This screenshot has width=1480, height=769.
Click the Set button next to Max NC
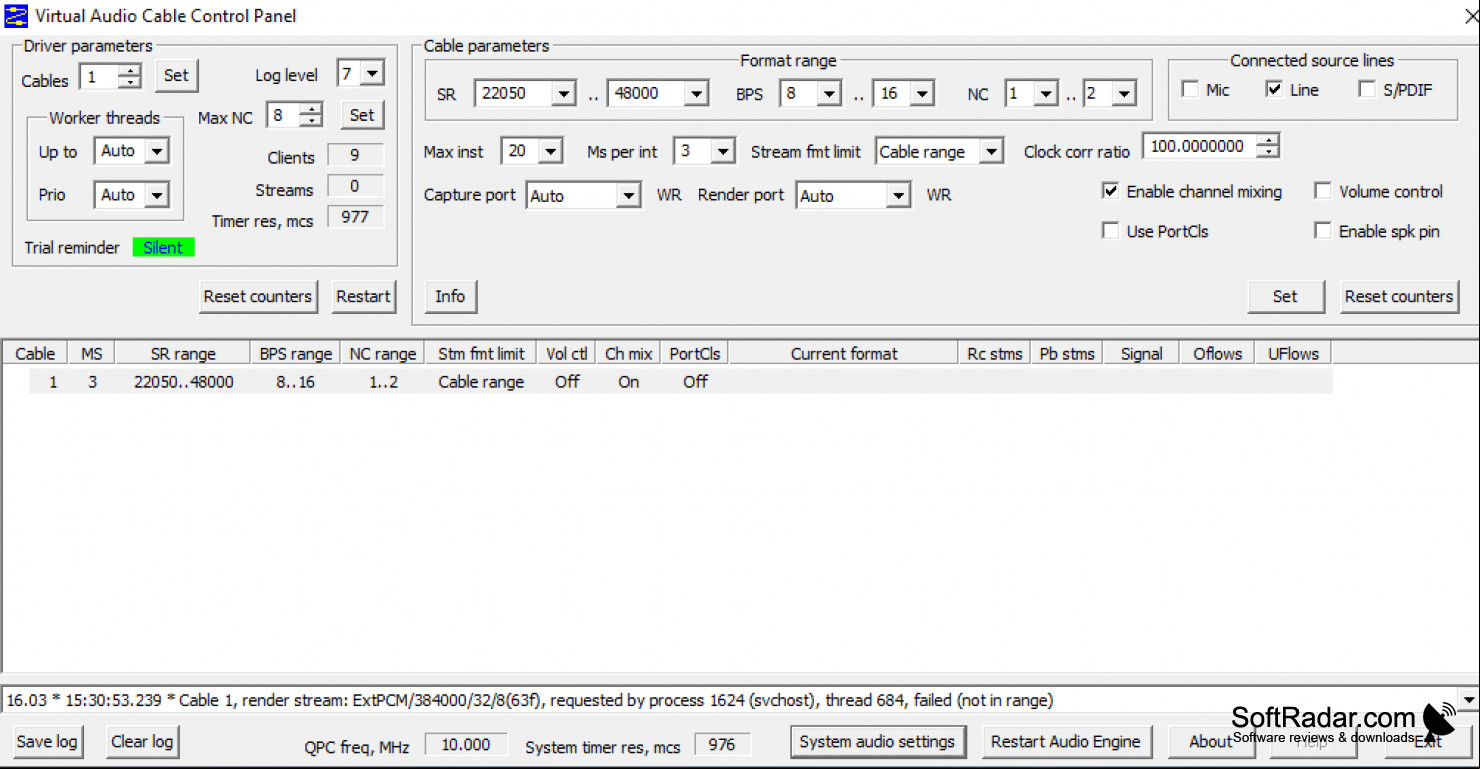pos(362,115)
